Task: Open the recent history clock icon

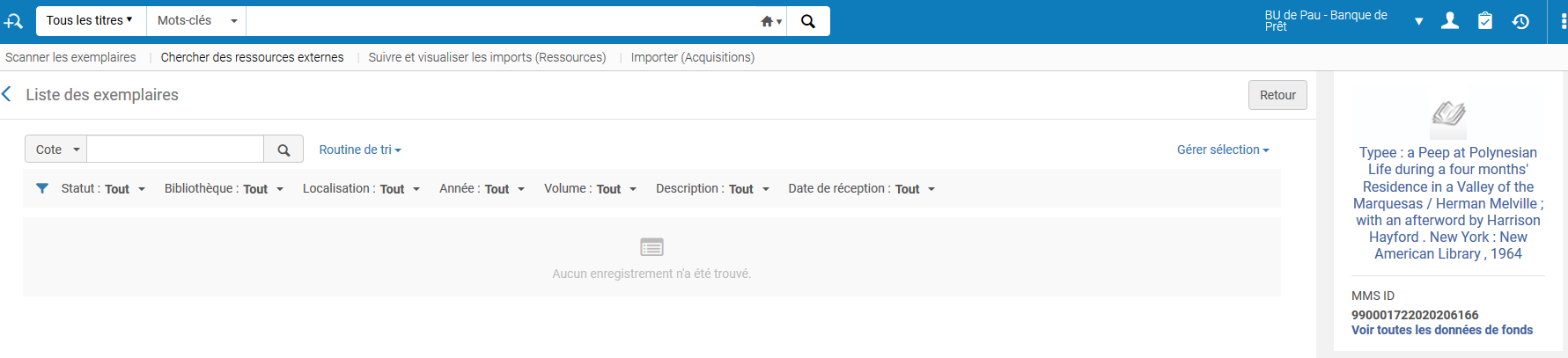Action: coord(1520,21)
